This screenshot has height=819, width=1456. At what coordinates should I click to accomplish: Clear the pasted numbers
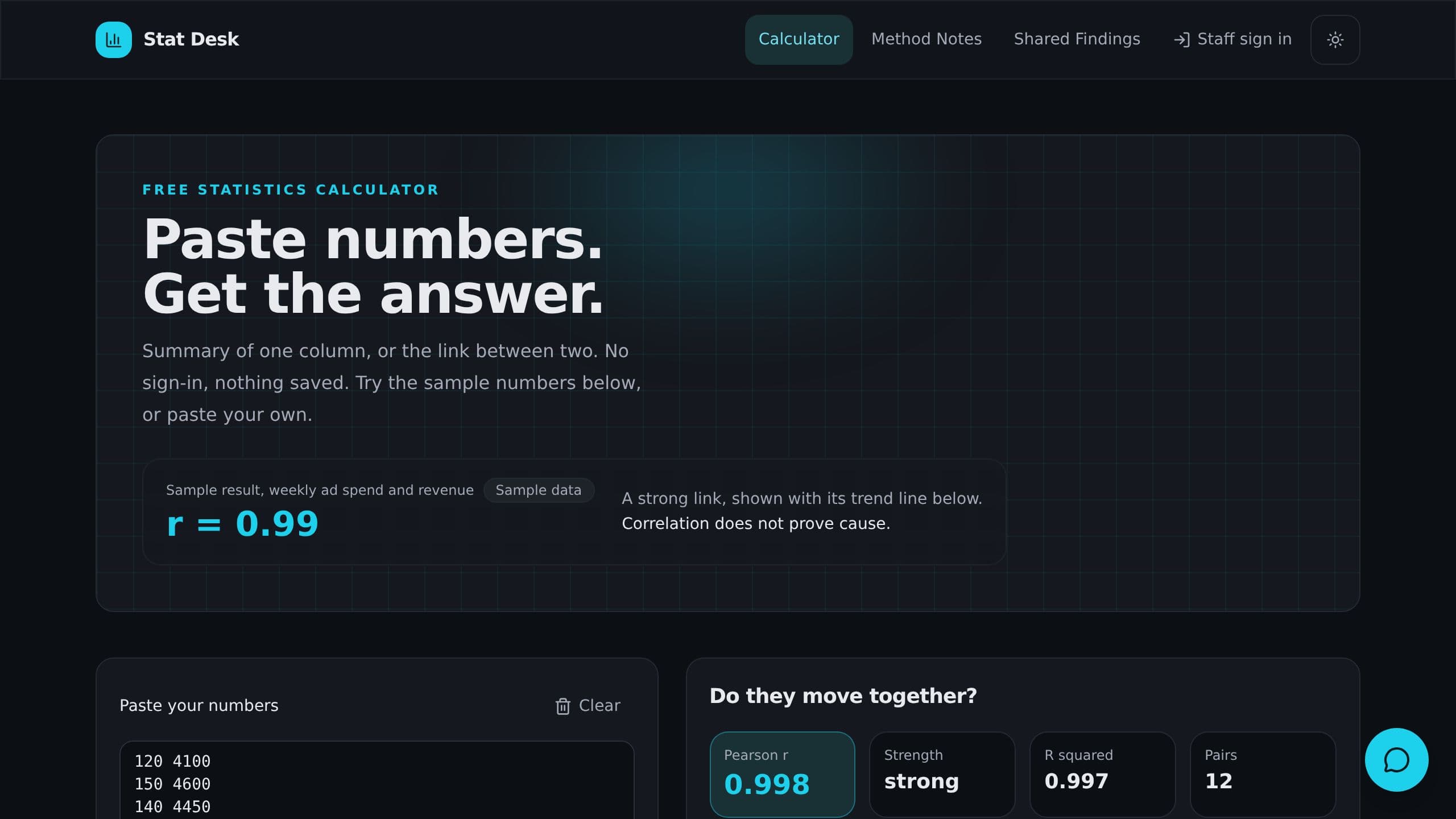[588, 706]
